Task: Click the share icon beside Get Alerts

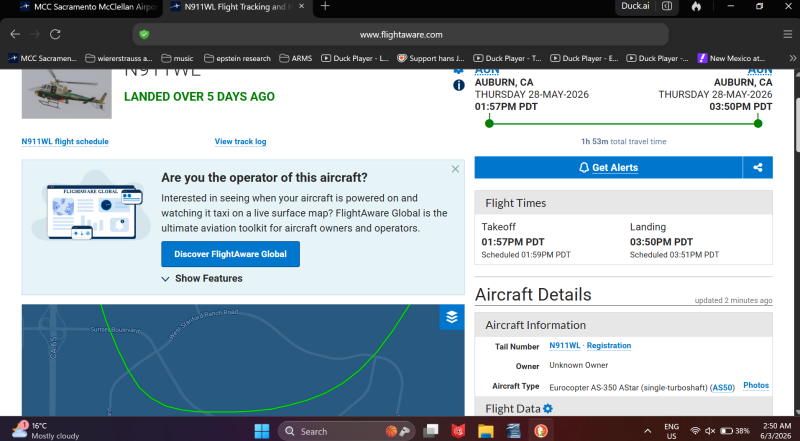Action: [758, 167]
